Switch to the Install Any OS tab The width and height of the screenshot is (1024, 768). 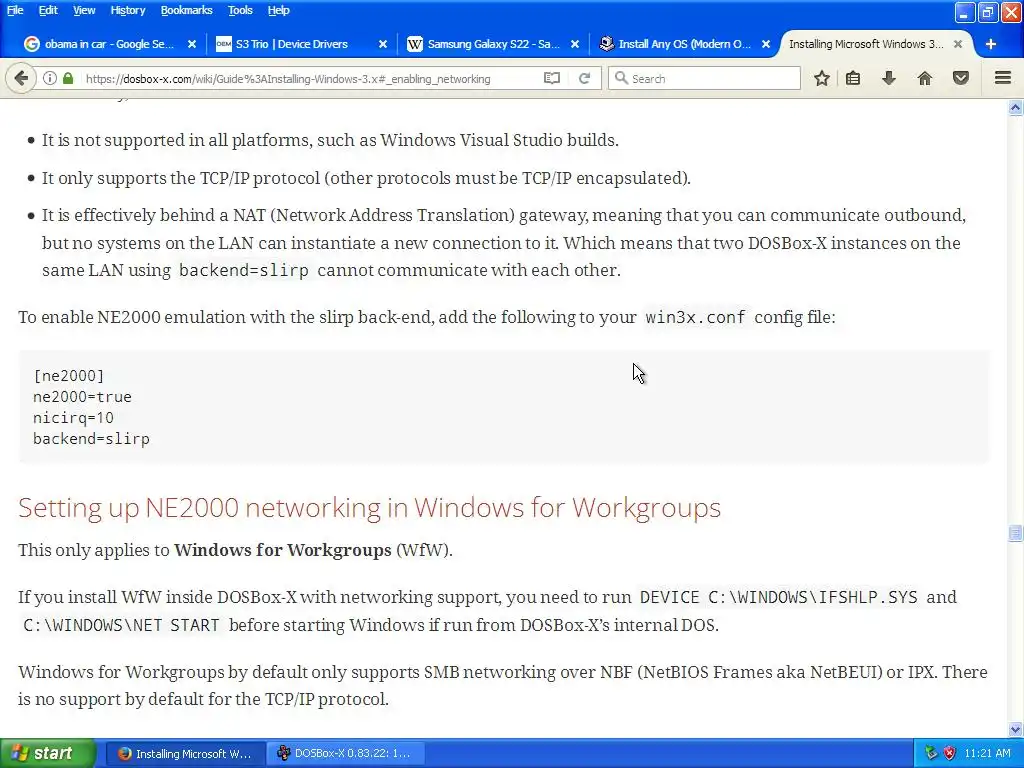pos(684,44)
